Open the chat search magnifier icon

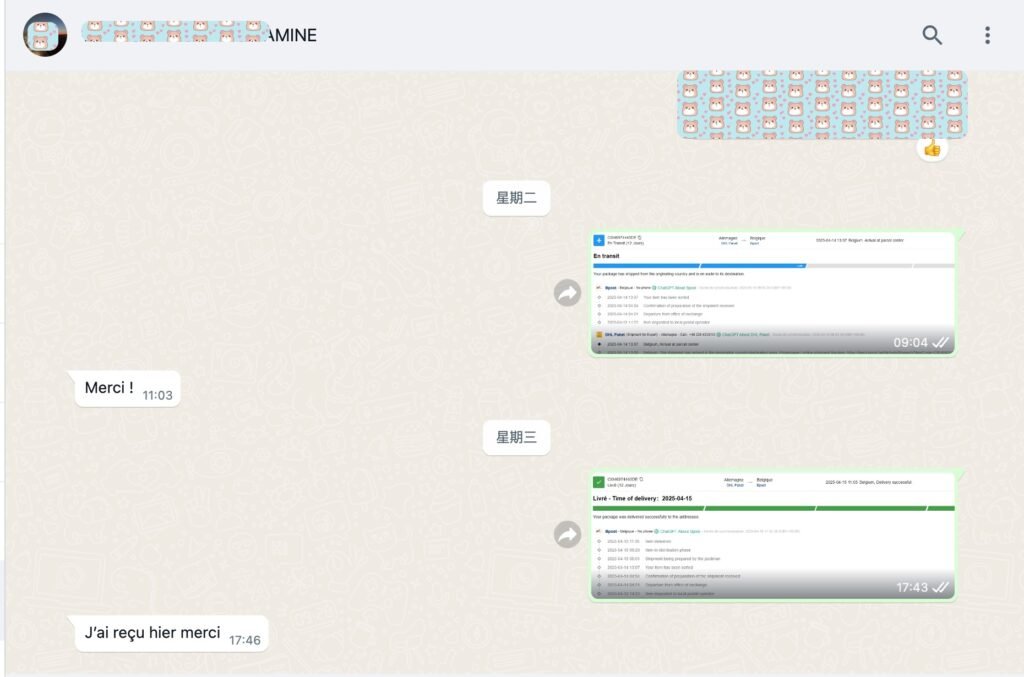pos(932,36)
